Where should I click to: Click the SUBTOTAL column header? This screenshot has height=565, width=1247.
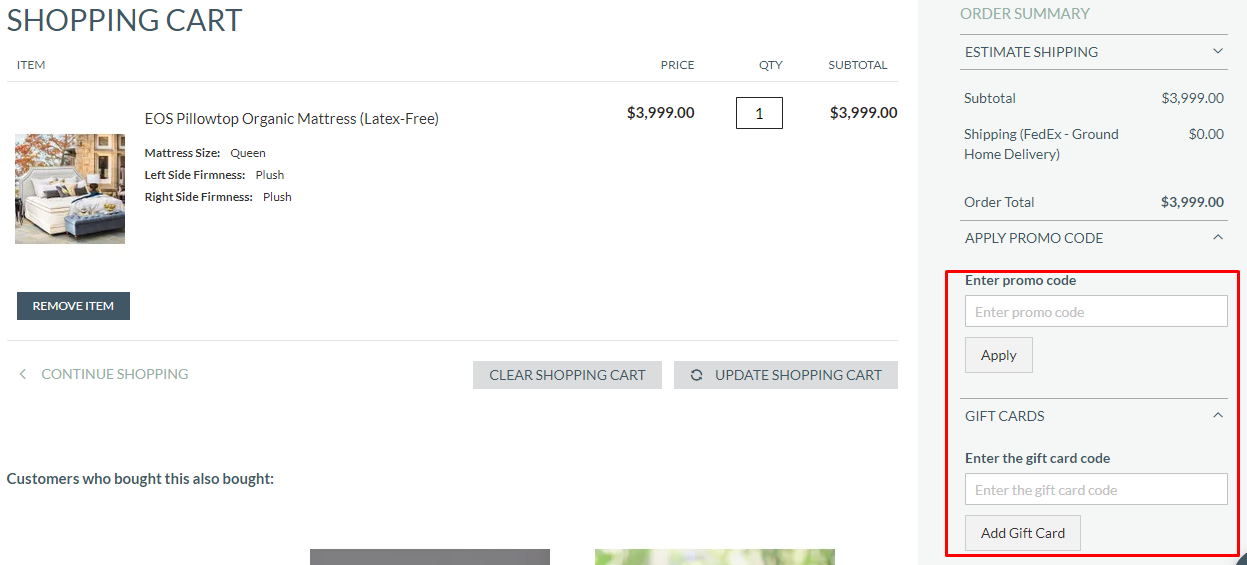click(x=858, y=65)
